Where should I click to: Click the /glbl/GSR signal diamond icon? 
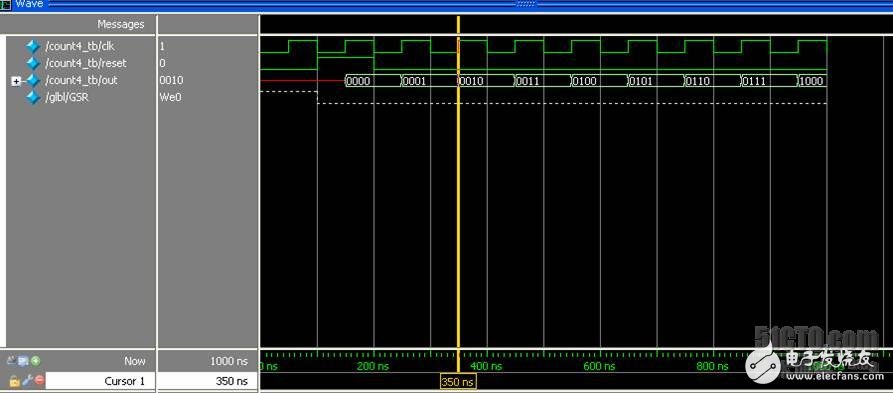[x=33, y=97]
